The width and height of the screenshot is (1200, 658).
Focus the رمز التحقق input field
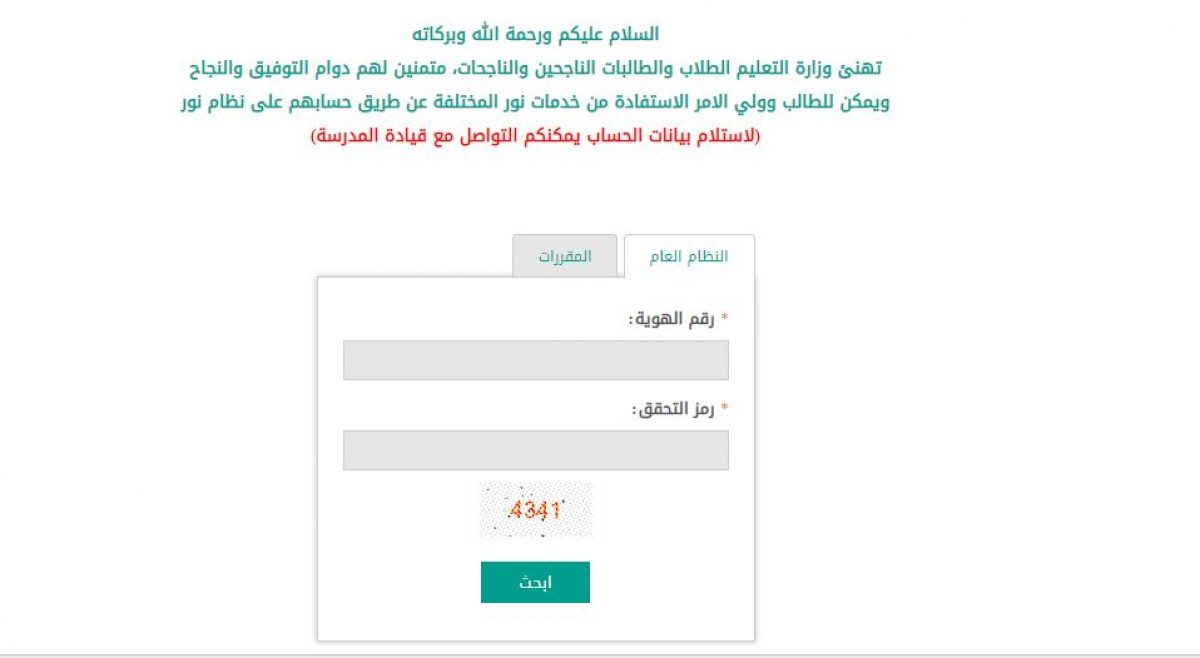[535, 450]
